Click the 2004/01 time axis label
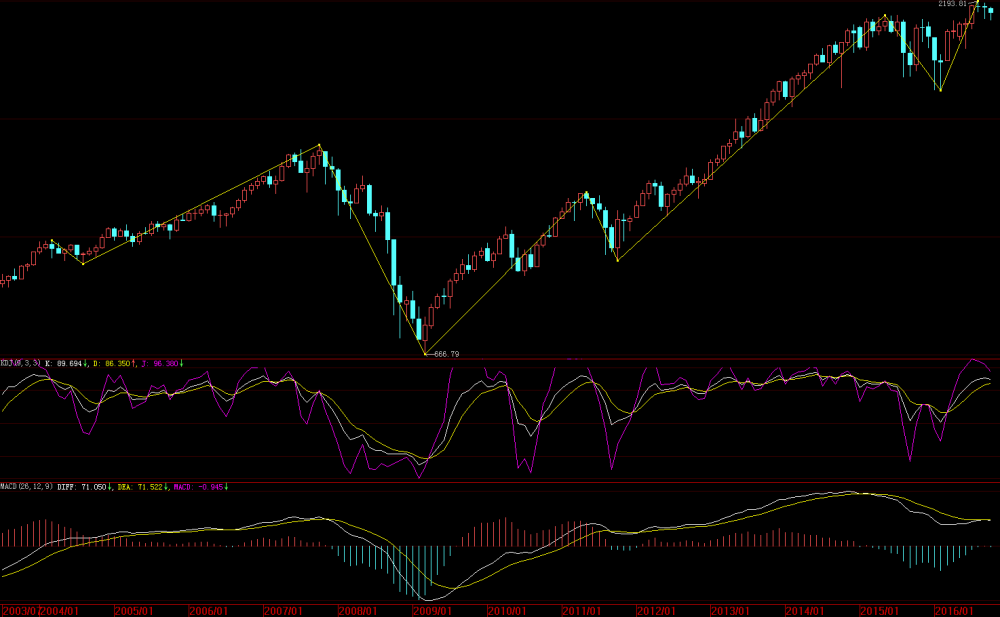1000x617 pixels. 60,610
